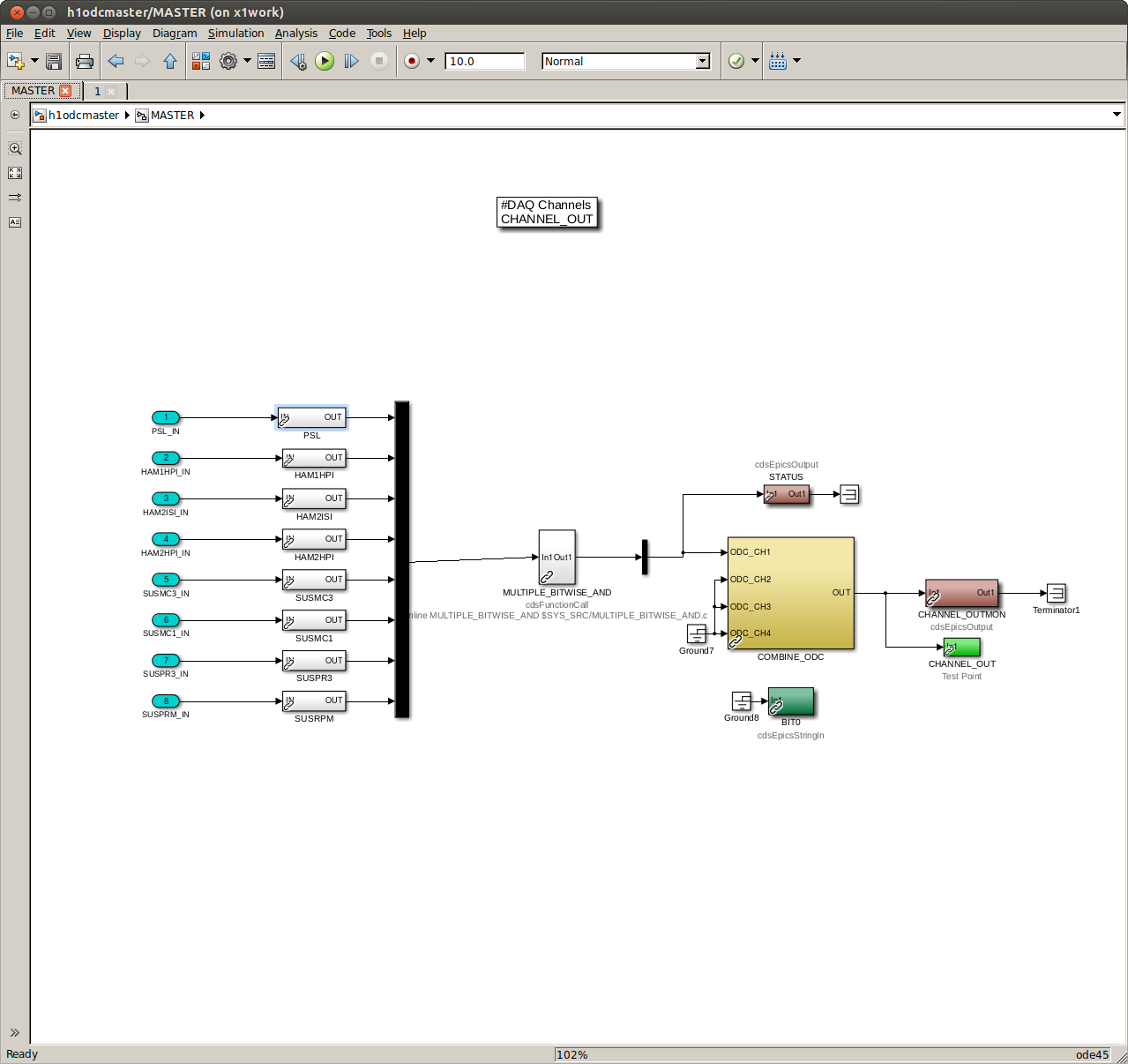
Task: Run the simulation with the green play button
Action: pos(325,61)
